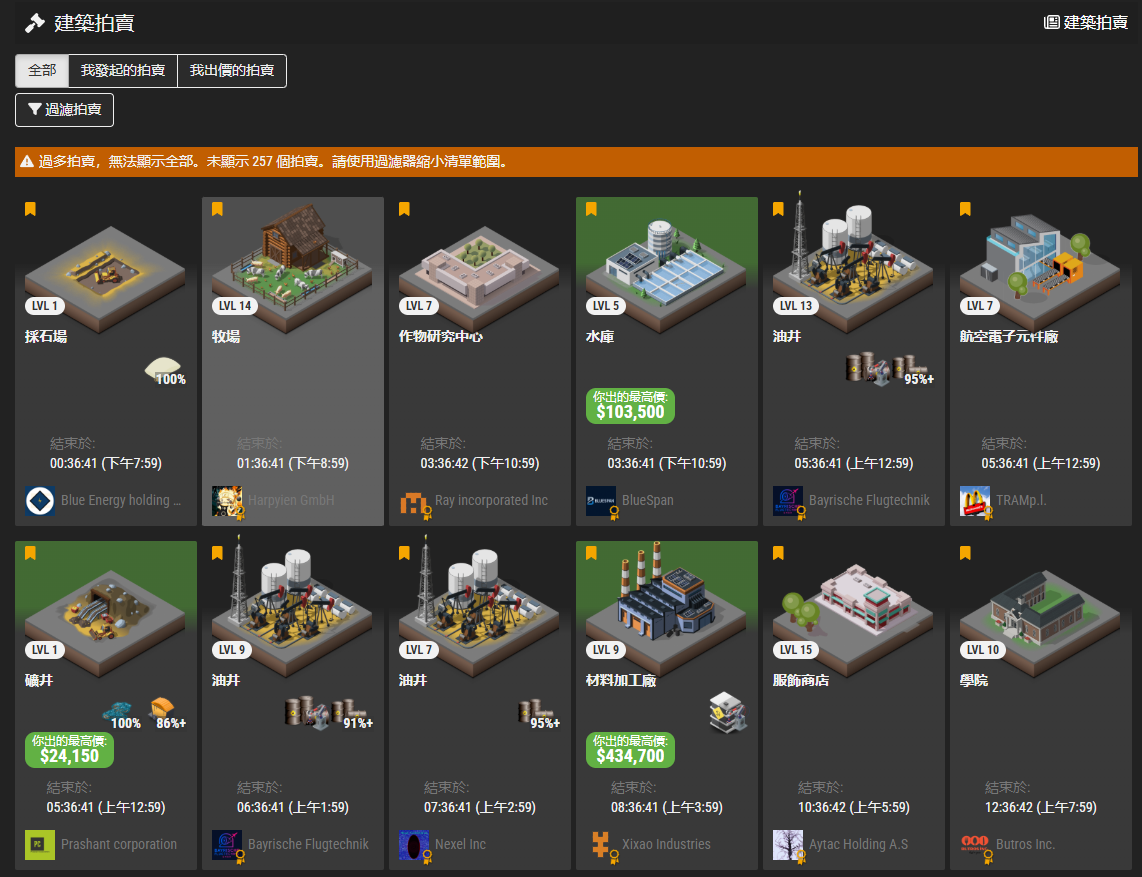1142x877 pixels.
Task: Toggle bookmark on the 水庫 auction card
Action: (591, 209)
